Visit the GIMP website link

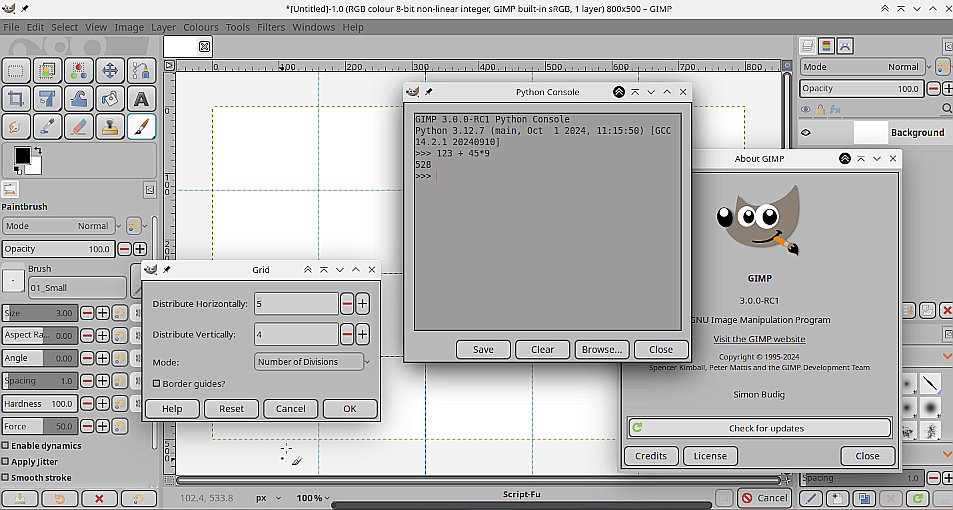click(x=759, y=339)
